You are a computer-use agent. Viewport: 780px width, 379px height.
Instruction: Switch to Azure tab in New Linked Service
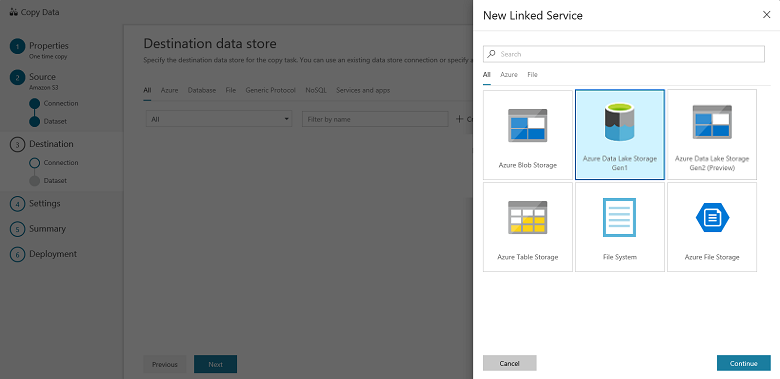(509, 75)
